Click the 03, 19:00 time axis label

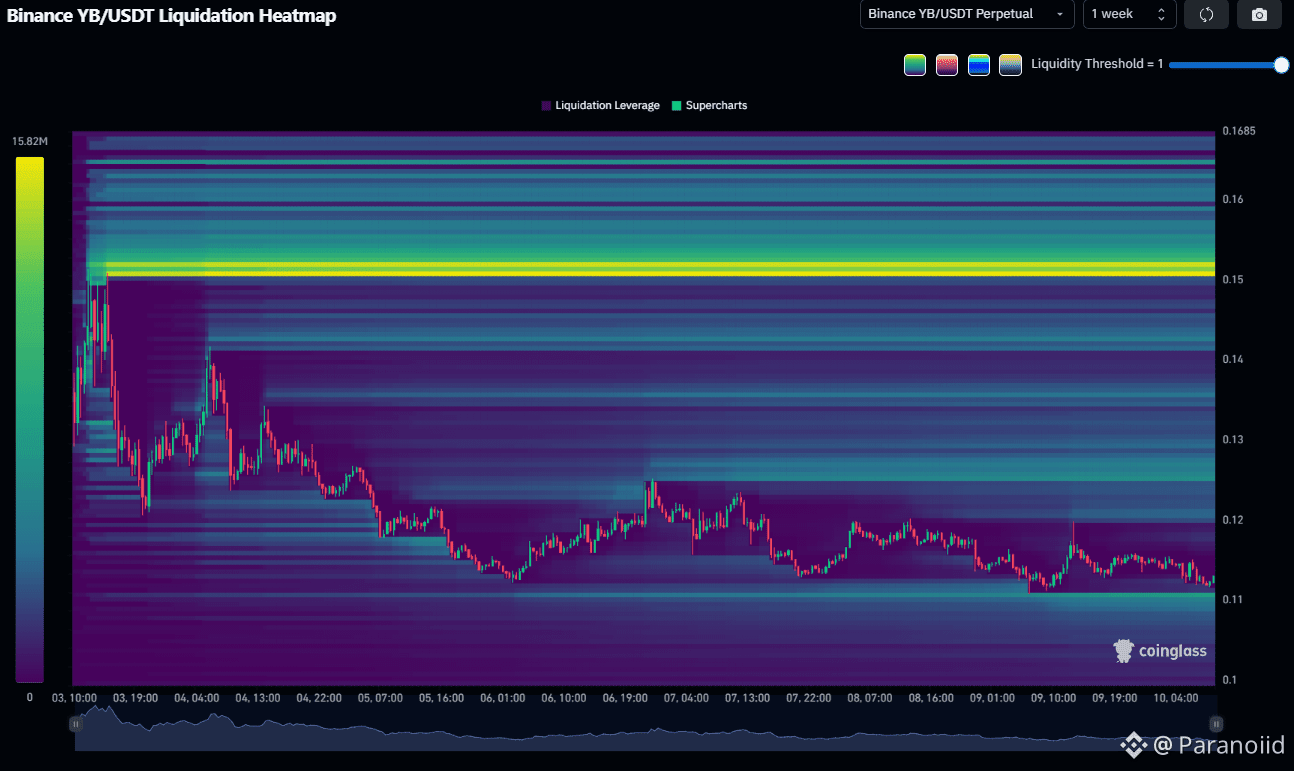click(134, 697)
